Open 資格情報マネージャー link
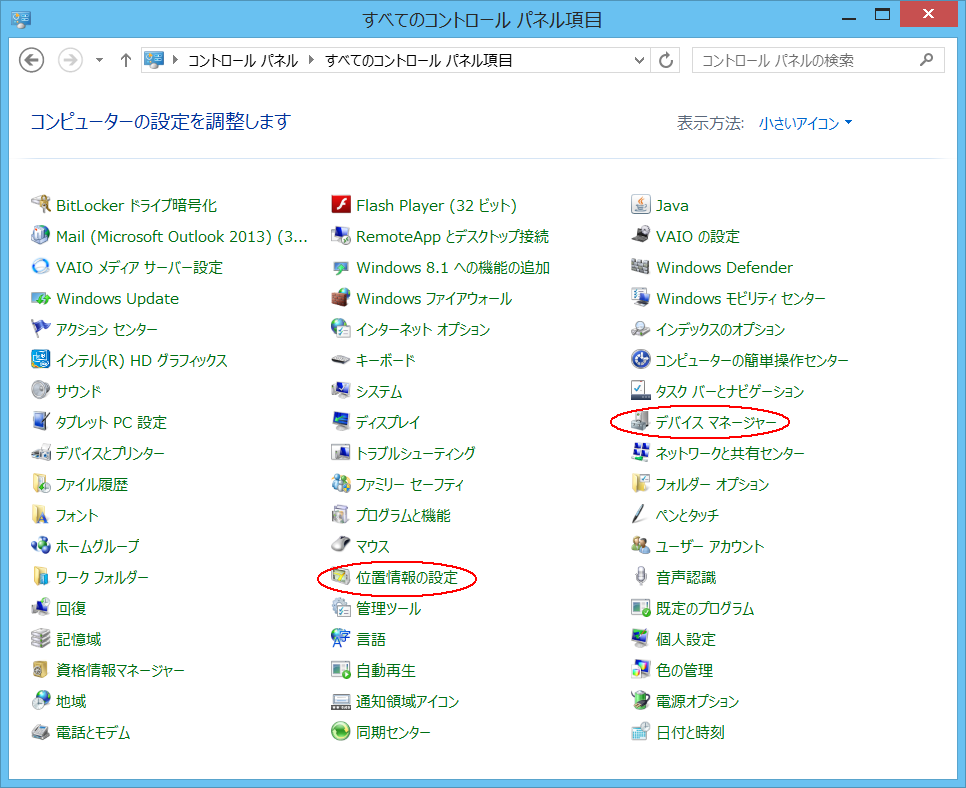966x788 pixels. point(120,670)
